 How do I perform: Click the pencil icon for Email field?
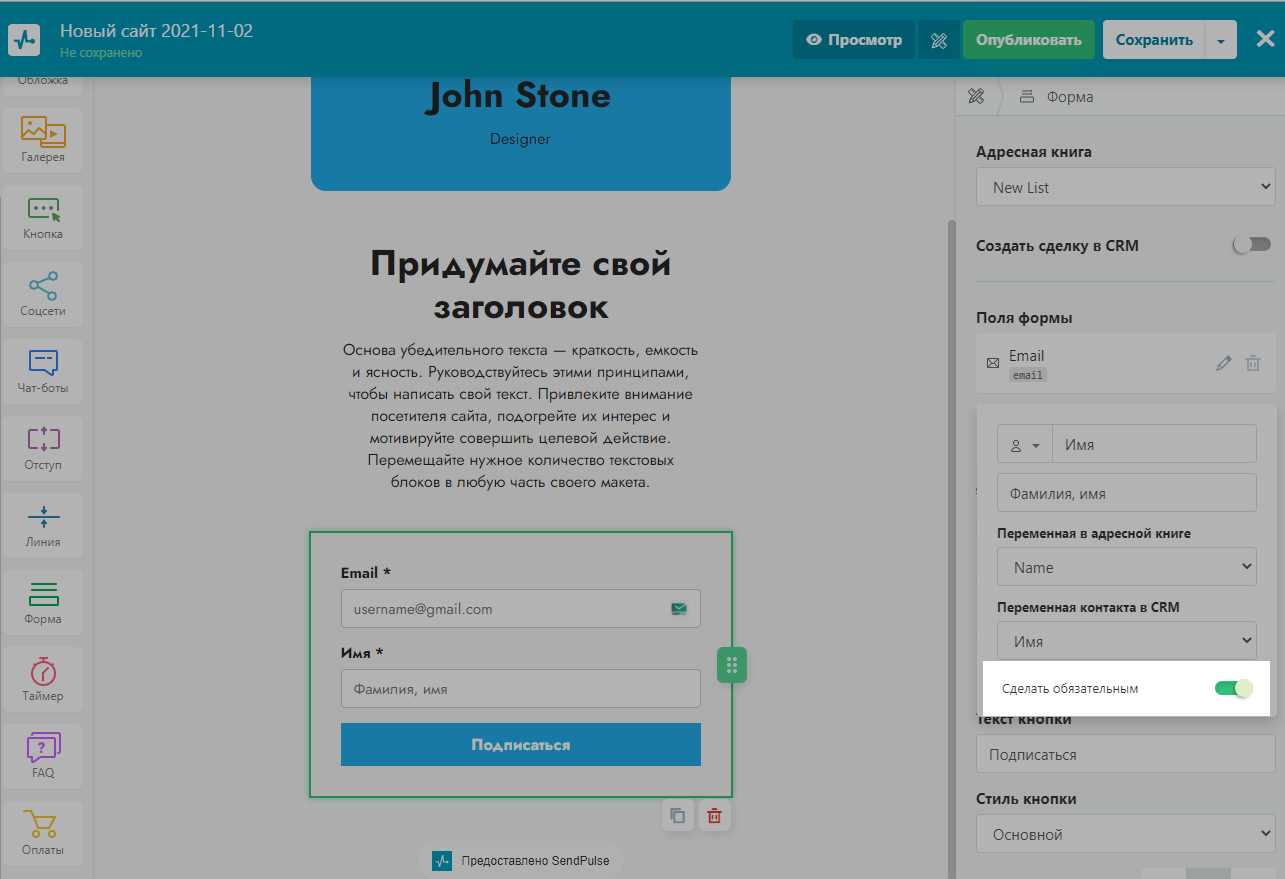point(1223,364)
